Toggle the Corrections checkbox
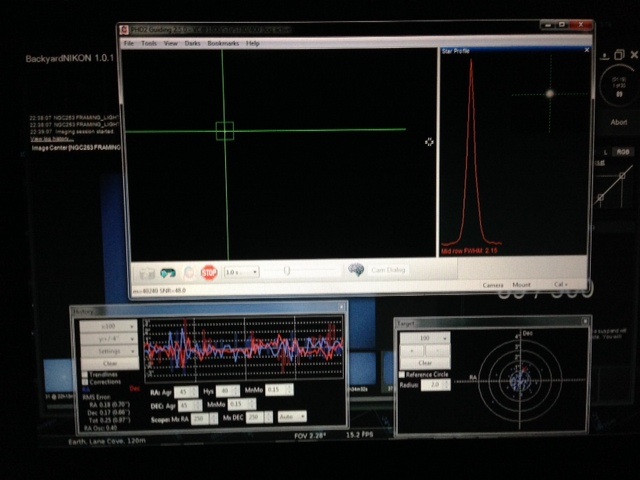 [x=85, y=382]
